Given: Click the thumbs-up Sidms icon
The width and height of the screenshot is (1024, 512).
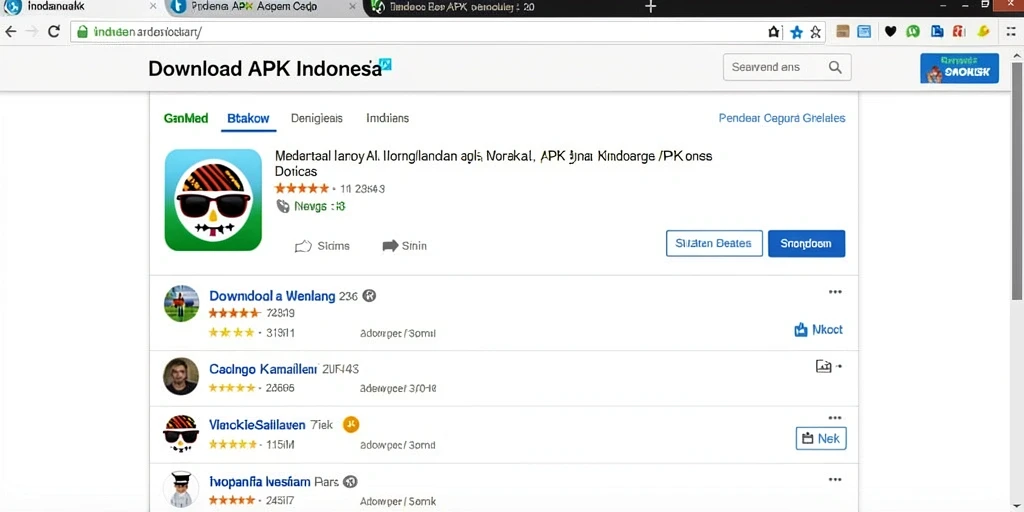Looking at the screenshot, I should (303, 246).
